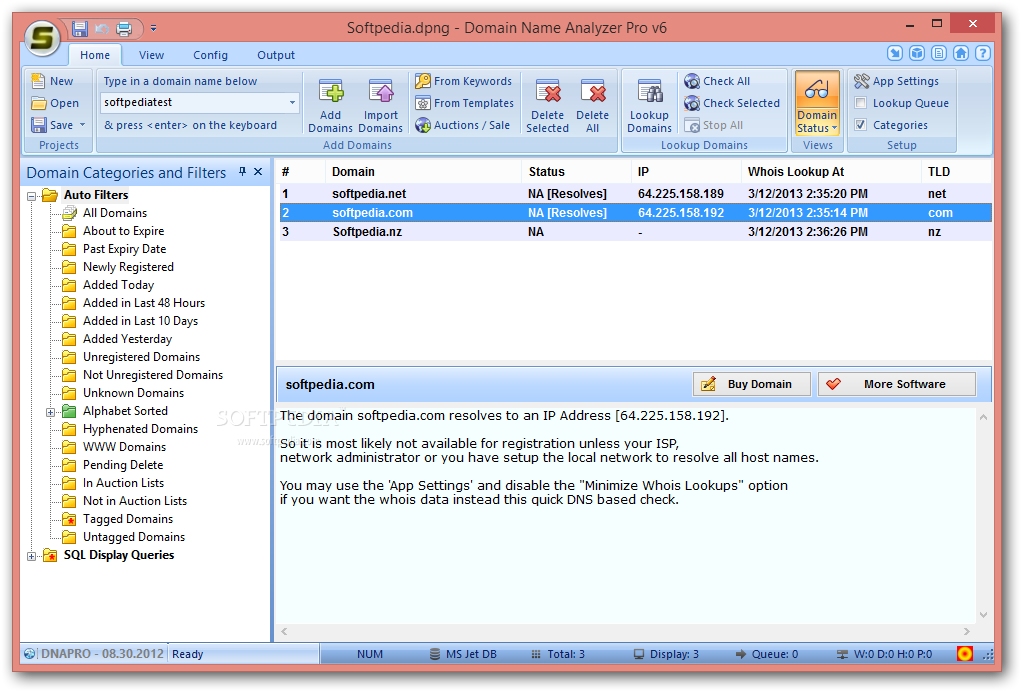1022x692 pixels.
Task: Click the home icon in ribbon corner
Action: tap(961, 53)
